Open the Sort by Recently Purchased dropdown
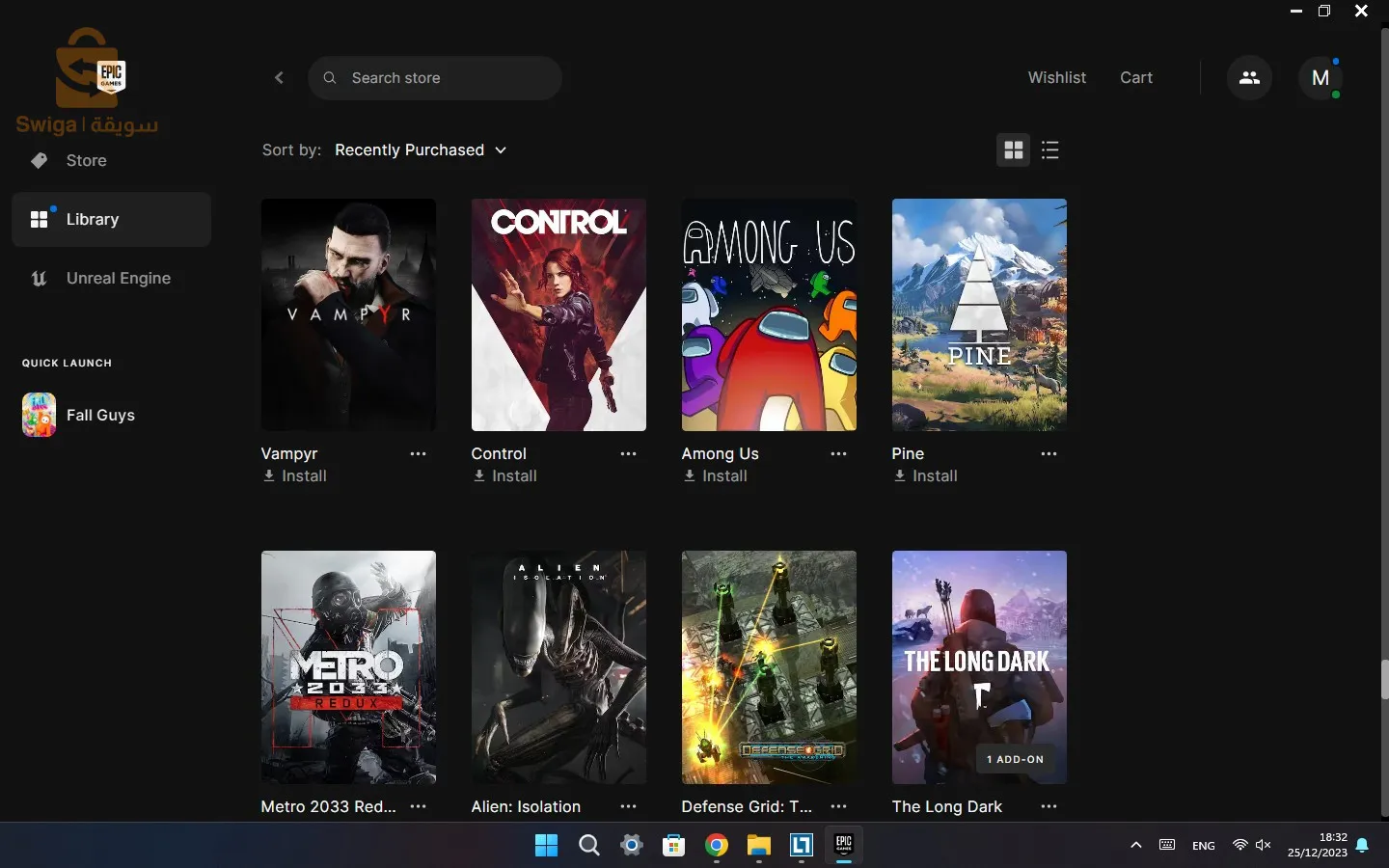 (x=422, y=150)
